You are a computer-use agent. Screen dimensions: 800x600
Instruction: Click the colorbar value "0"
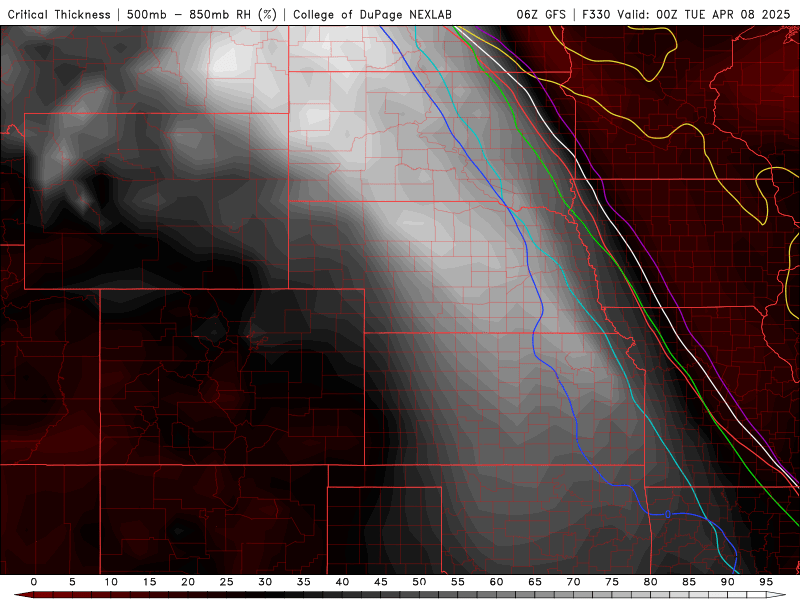[x=34, y=582]
